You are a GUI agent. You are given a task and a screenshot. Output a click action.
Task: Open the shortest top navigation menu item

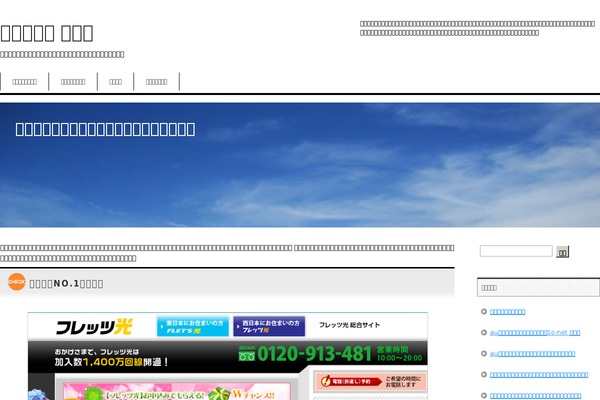coord(115,82)
